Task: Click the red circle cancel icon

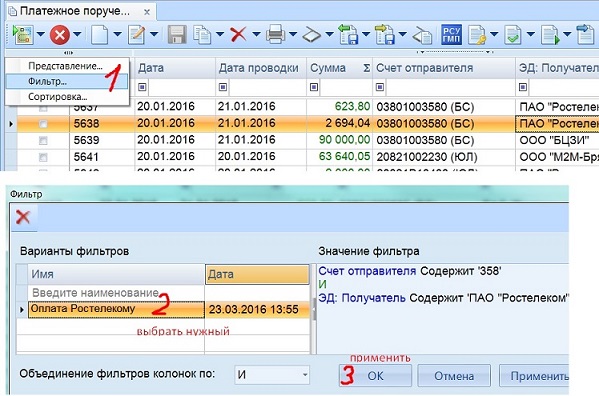Action: pyautogui.click(x=60, y=35)
